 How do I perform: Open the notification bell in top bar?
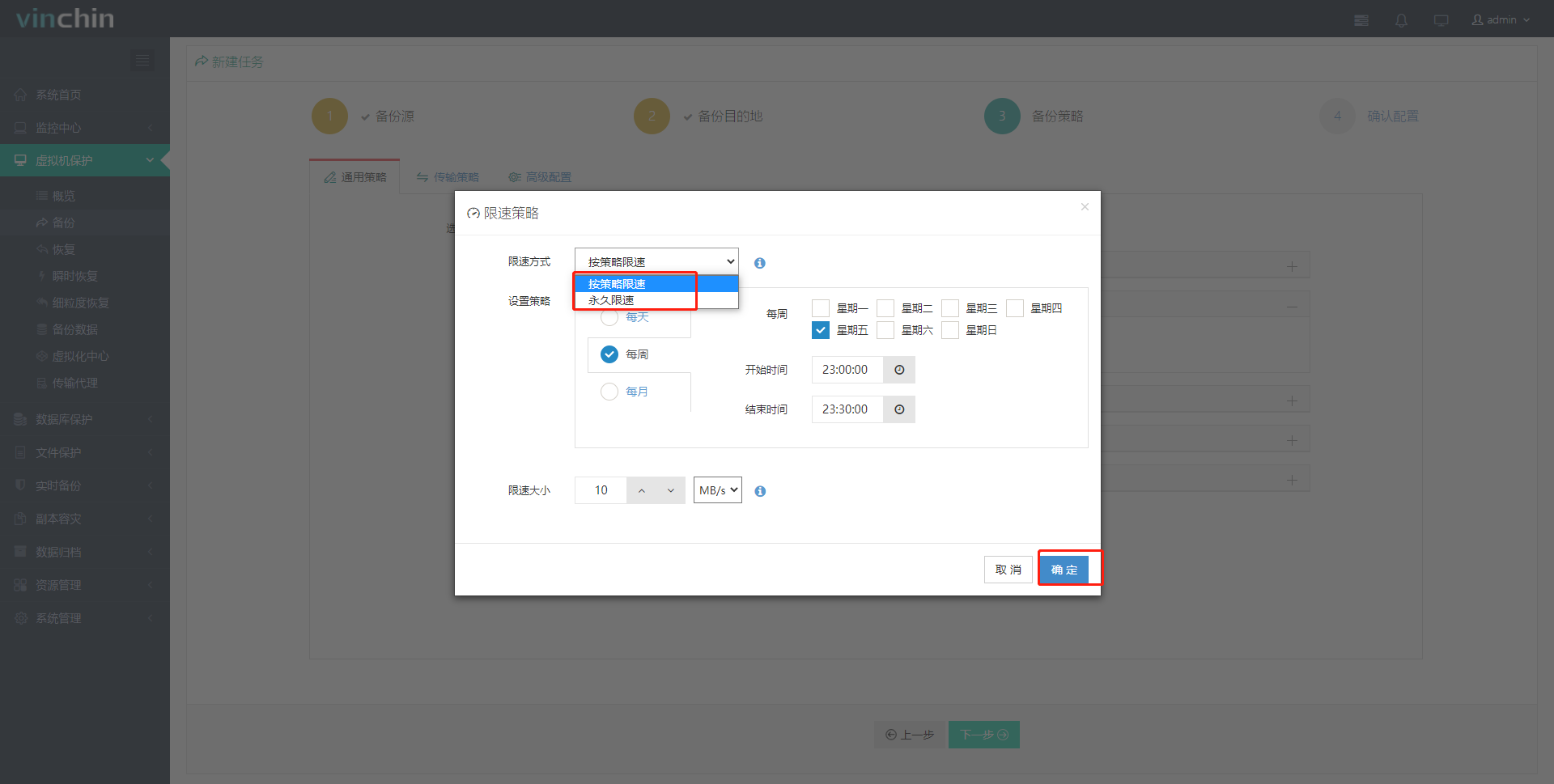pyautogui.click(x=1401, y=20)
